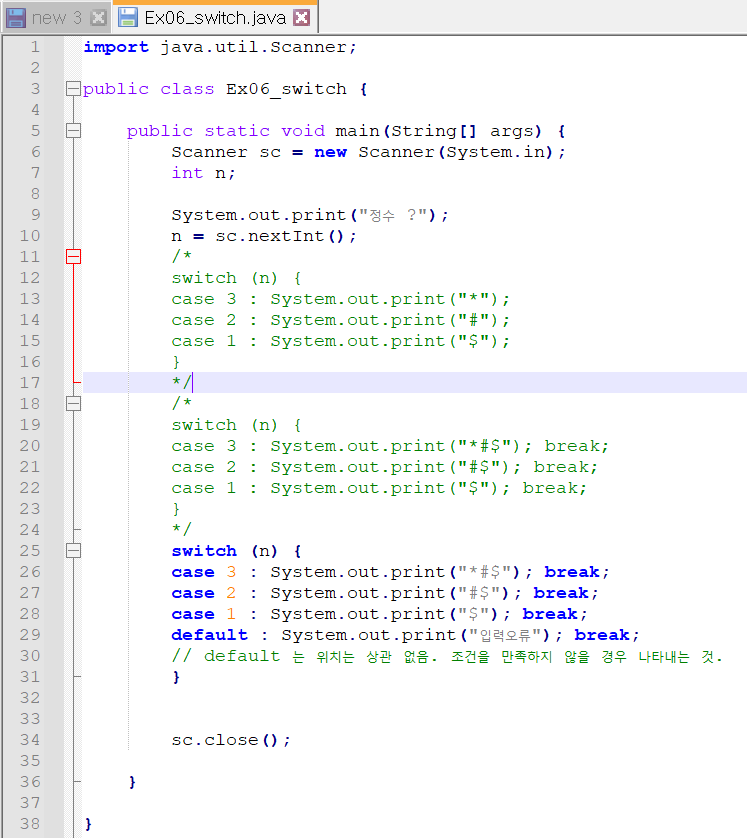
Task: Click 'break' keyword on line 27
Action: [x=561, y=593]
